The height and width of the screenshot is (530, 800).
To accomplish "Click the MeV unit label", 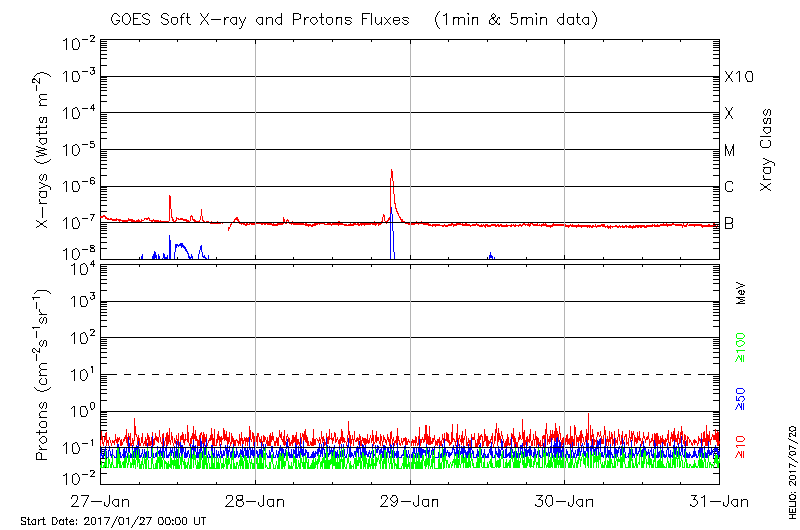I will point(742,295).
